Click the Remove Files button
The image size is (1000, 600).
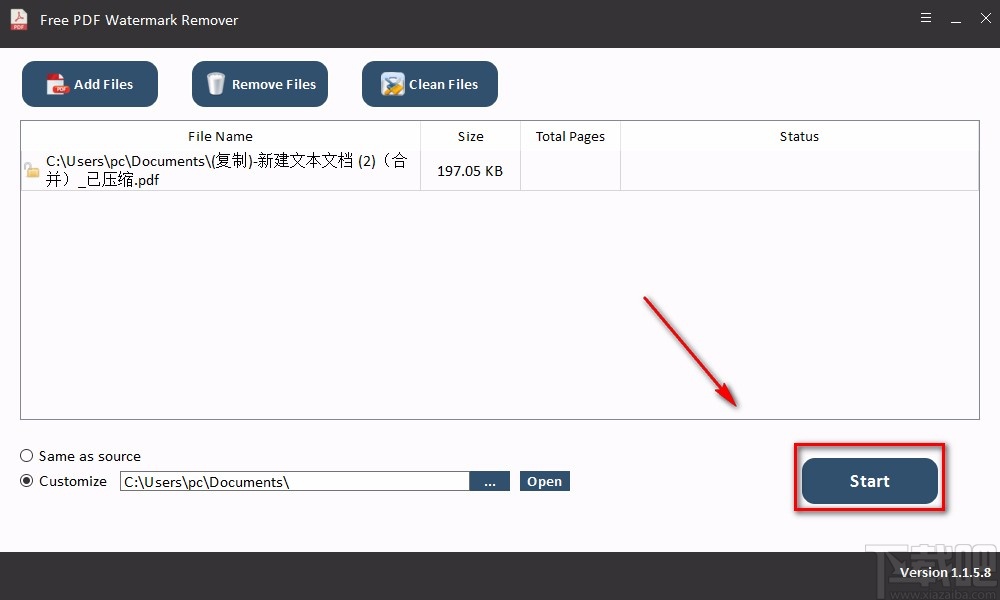tap(260, 84)
